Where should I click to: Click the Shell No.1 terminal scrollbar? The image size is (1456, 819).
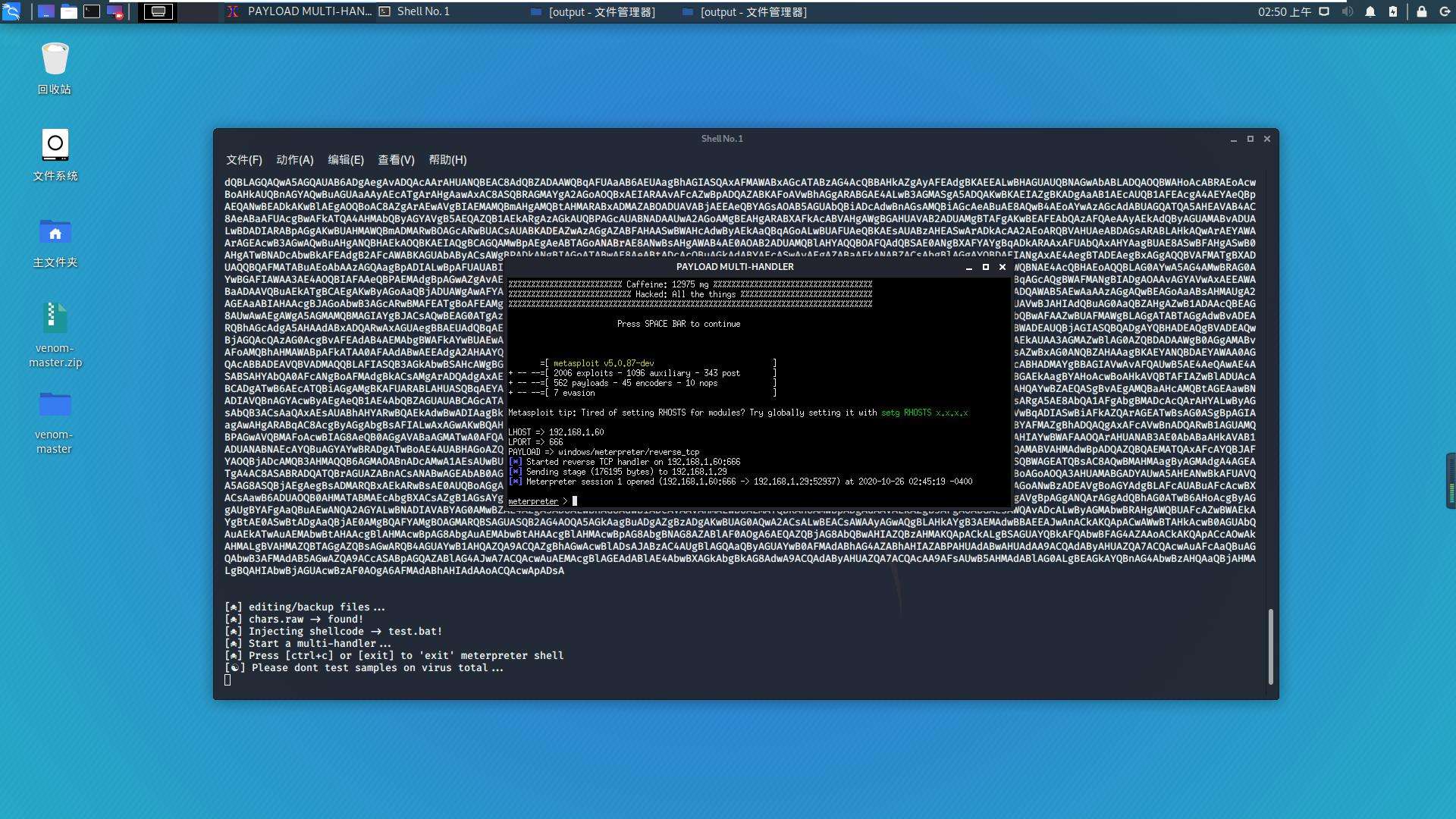[x=1270, y=647]
